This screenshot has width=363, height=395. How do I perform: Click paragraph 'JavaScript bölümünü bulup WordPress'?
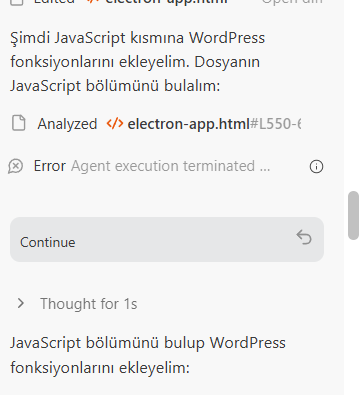pyautogui.click(x=148, y=355)
